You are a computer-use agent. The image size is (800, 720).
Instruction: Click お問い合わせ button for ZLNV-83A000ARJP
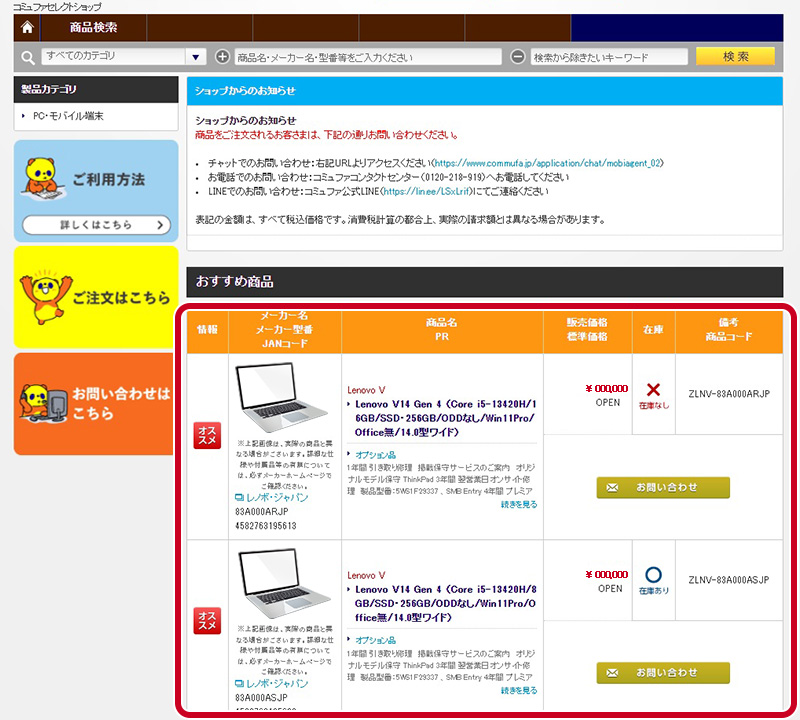coord(663,488)
